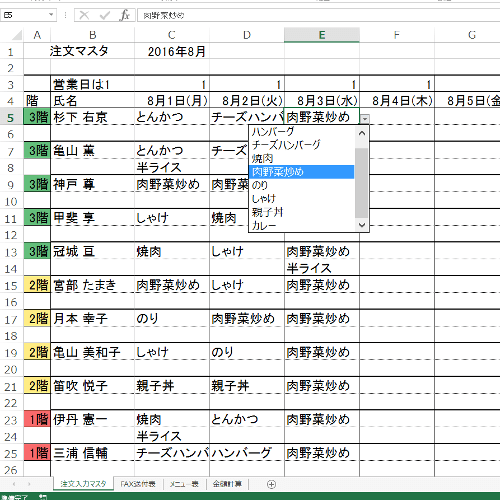The image size is (500, 500).
Task: Click the cell E5 validation dropdown arrow
Action: tap(365, 119)
